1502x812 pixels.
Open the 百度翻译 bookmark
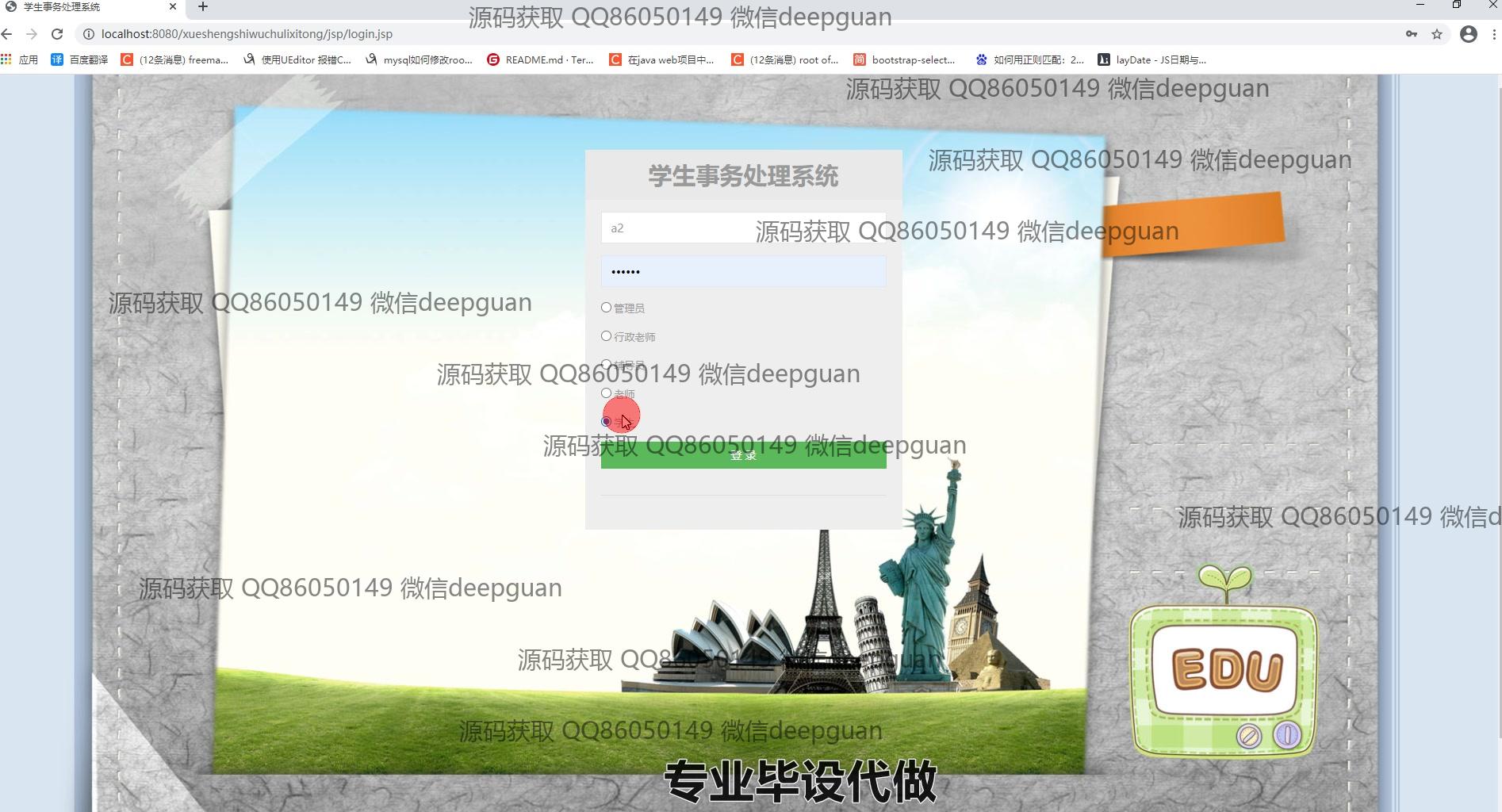[x=79, y=59]
